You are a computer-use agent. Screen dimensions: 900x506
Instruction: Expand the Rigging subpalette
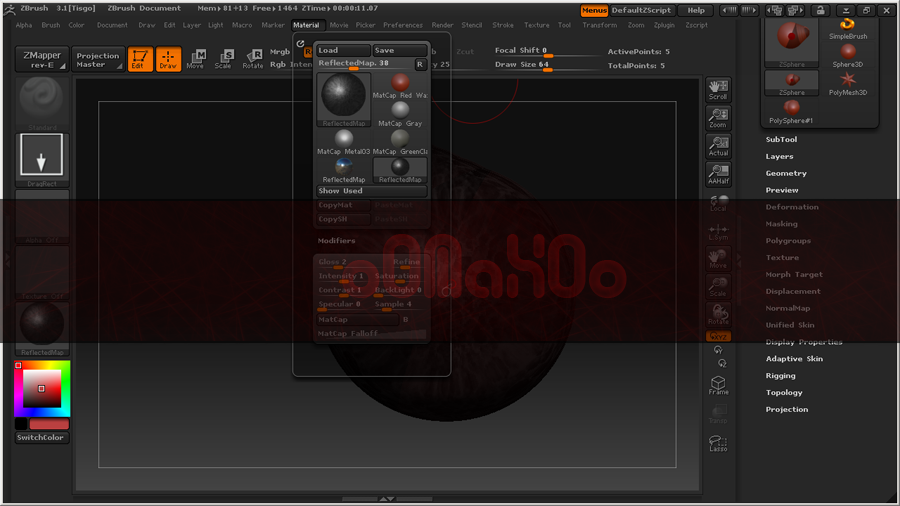pyautogui.click(x=780, y=376)
